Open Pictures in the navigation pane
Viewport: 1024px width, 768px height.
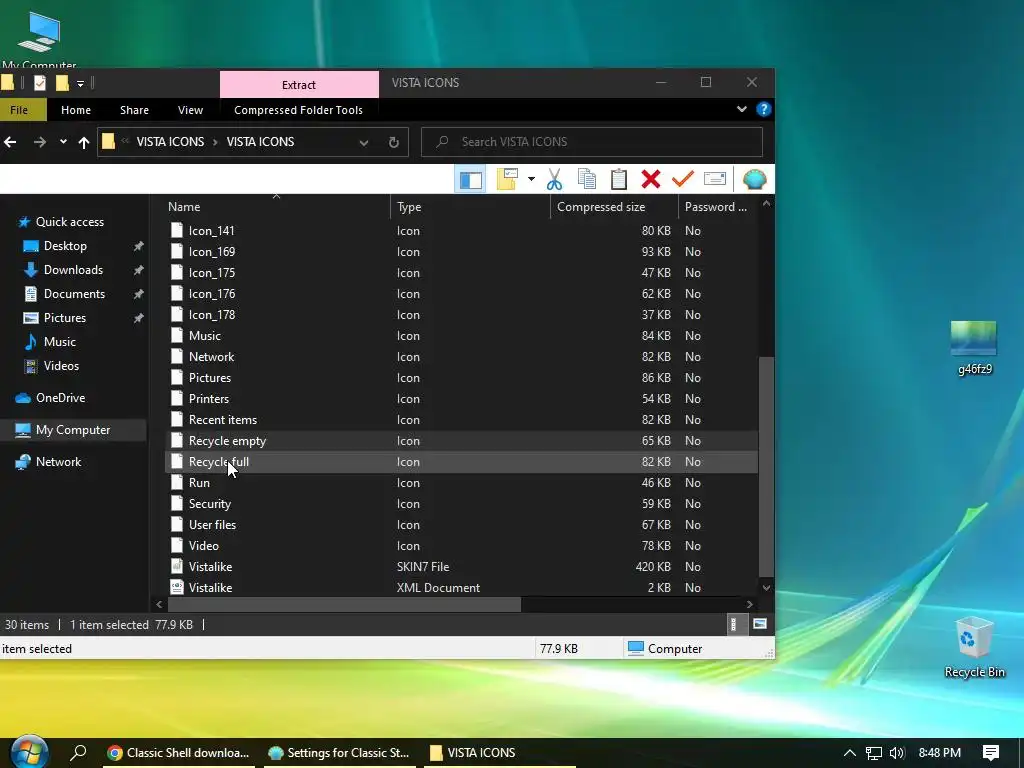click(65, 318)
